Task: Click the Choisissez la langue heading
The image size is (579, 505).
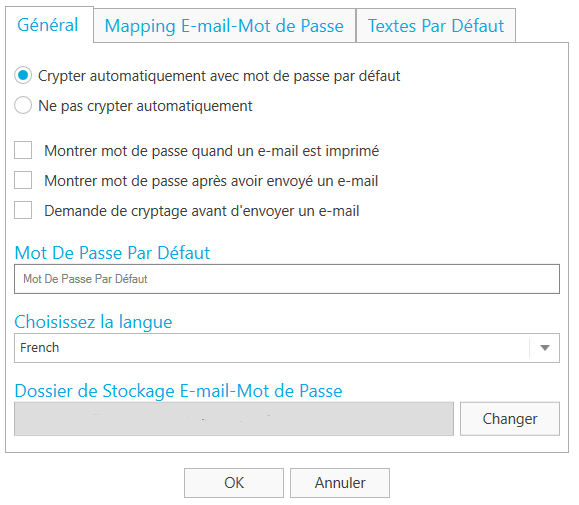Action: tap(93, 322)
